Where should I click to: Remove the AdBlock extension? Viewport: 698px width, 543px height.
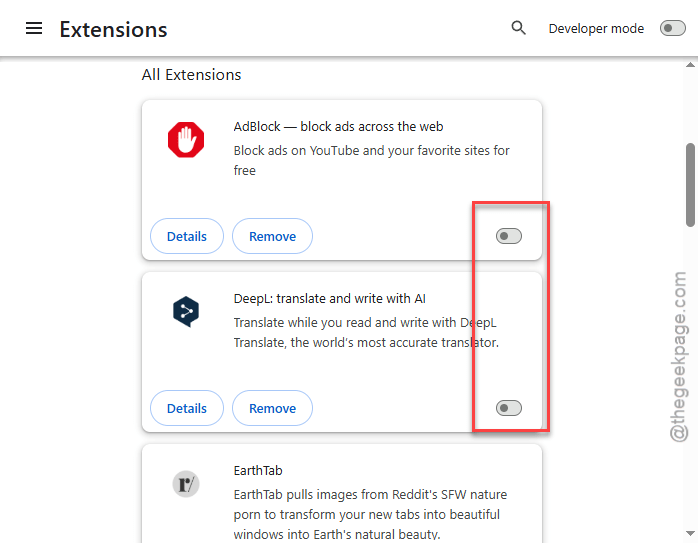click(272, 236)
